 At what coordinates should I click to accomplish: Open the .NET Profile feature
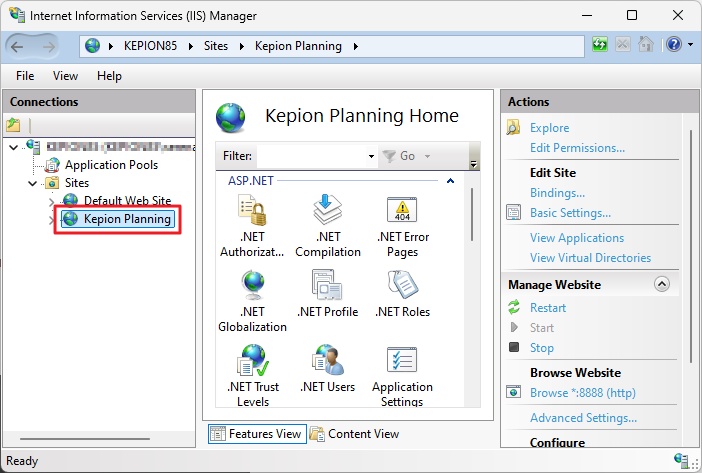pyautogui.click(x=328, y=294)
